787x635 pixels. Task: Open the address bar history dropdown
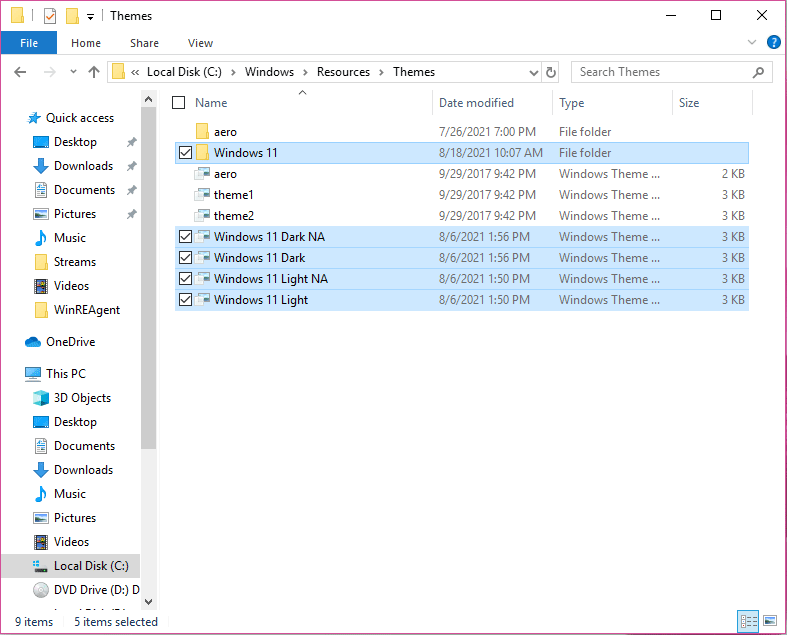[534, 73]
